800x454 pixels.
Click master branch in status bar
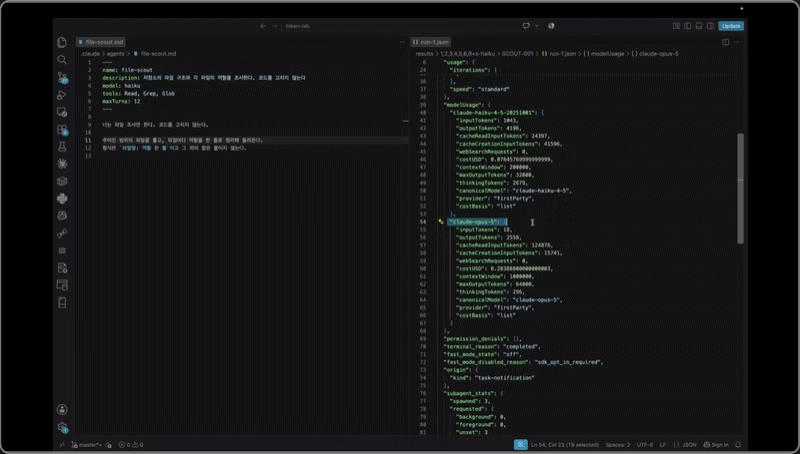click(x=86, y=445)
